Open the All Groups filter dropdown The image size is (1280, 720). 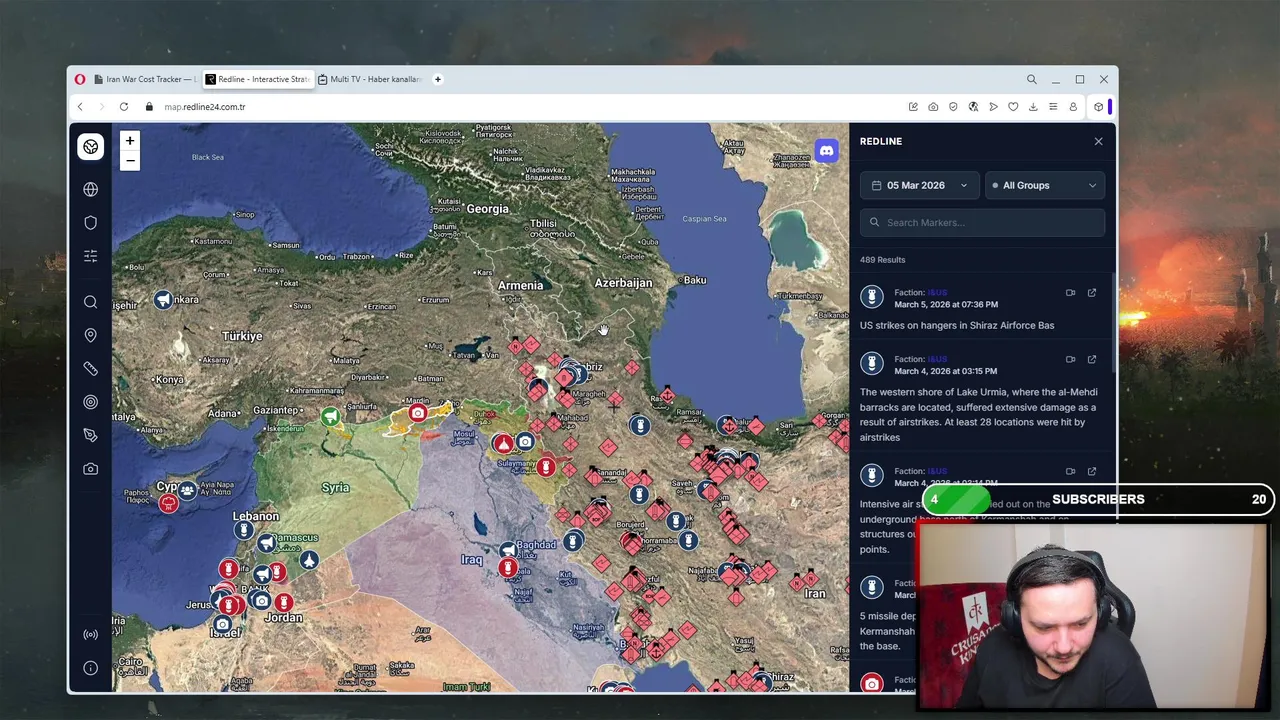[1045, 185]
